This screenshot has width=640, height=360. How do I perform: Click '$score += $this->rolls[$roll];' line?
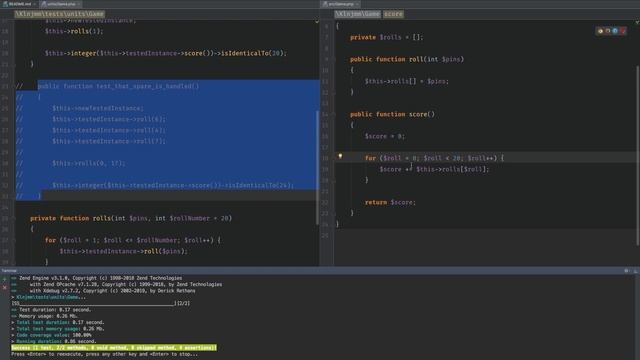coord(434,169)
